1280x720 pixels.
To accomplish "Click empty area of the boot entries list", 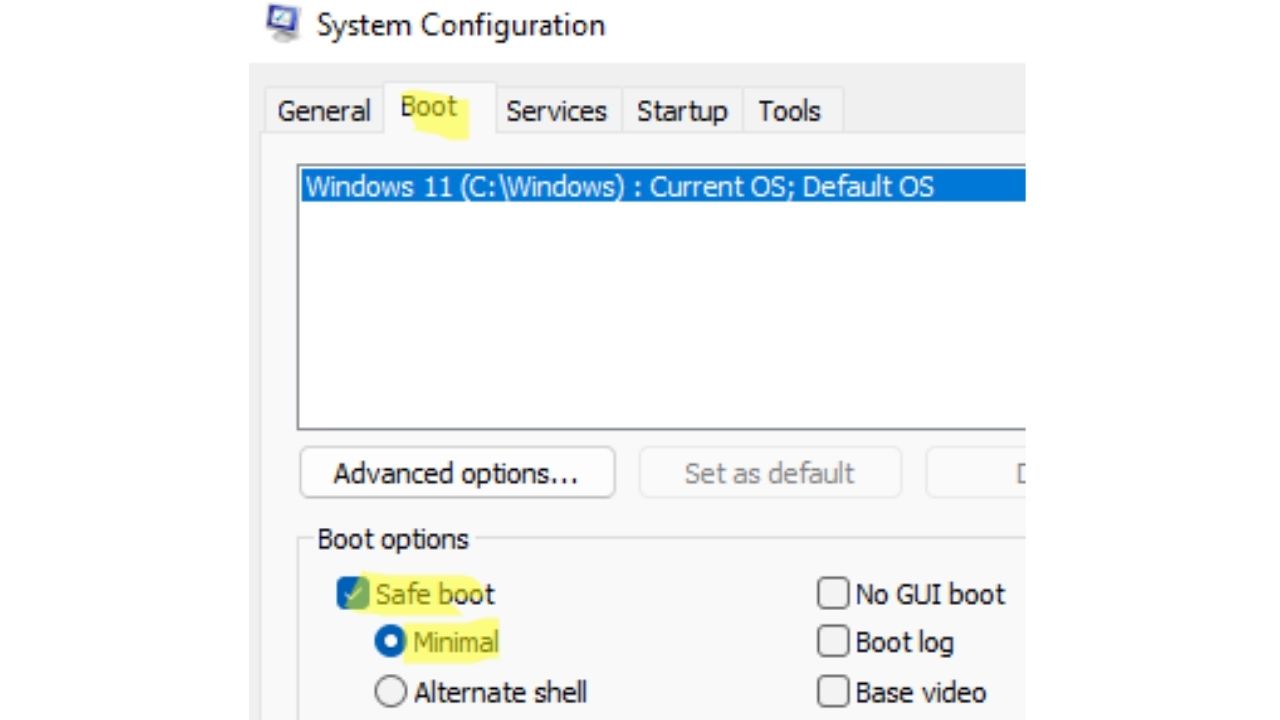I will pos(660,320).
